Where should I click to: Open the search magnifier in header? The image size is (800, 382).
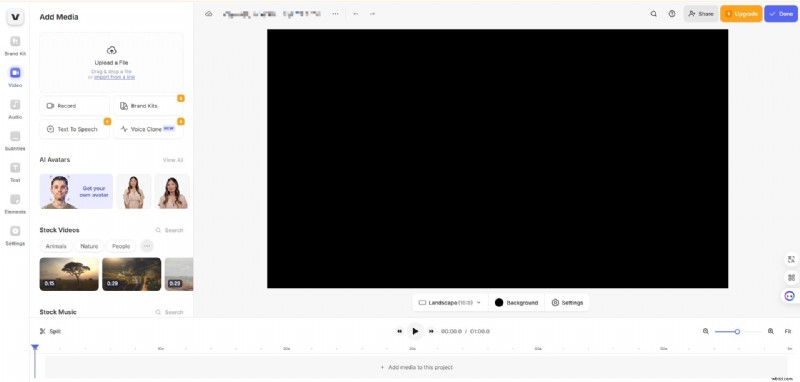(654, 14)
